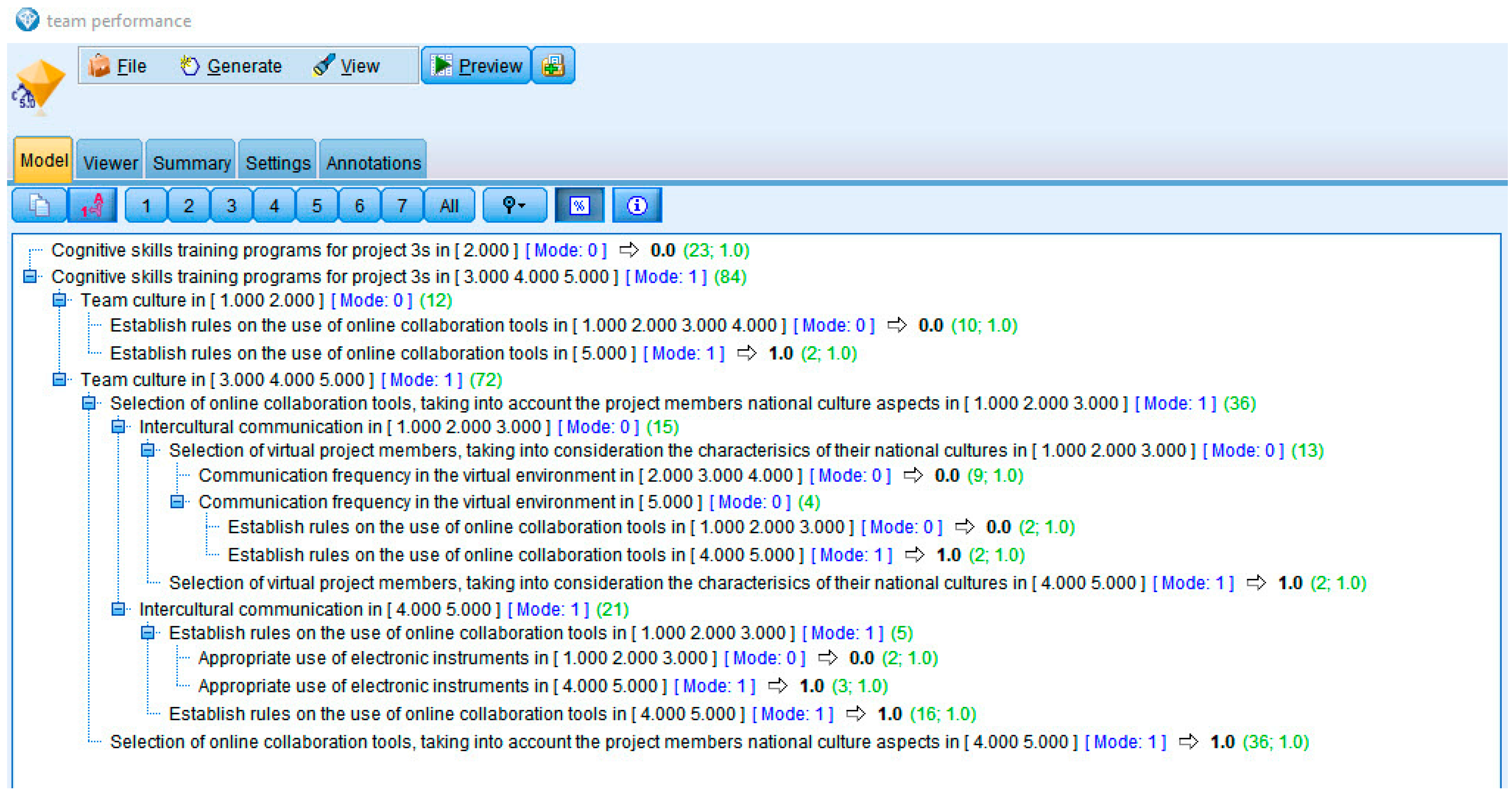Switch to the Summary tab
The width and height of the screenshot is (1512, 792).
click(192, 163)
